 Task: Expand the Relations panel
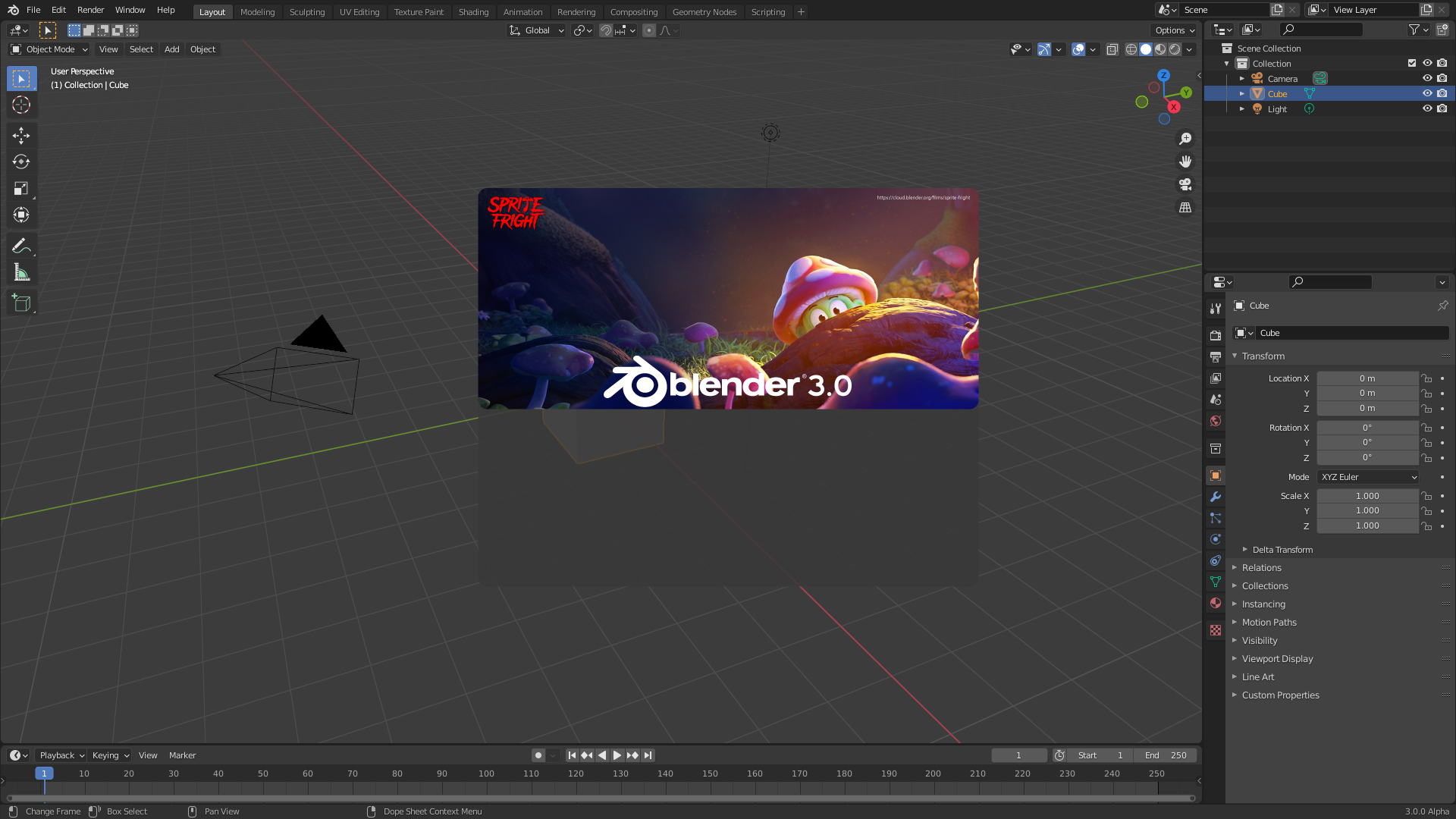1261,568
